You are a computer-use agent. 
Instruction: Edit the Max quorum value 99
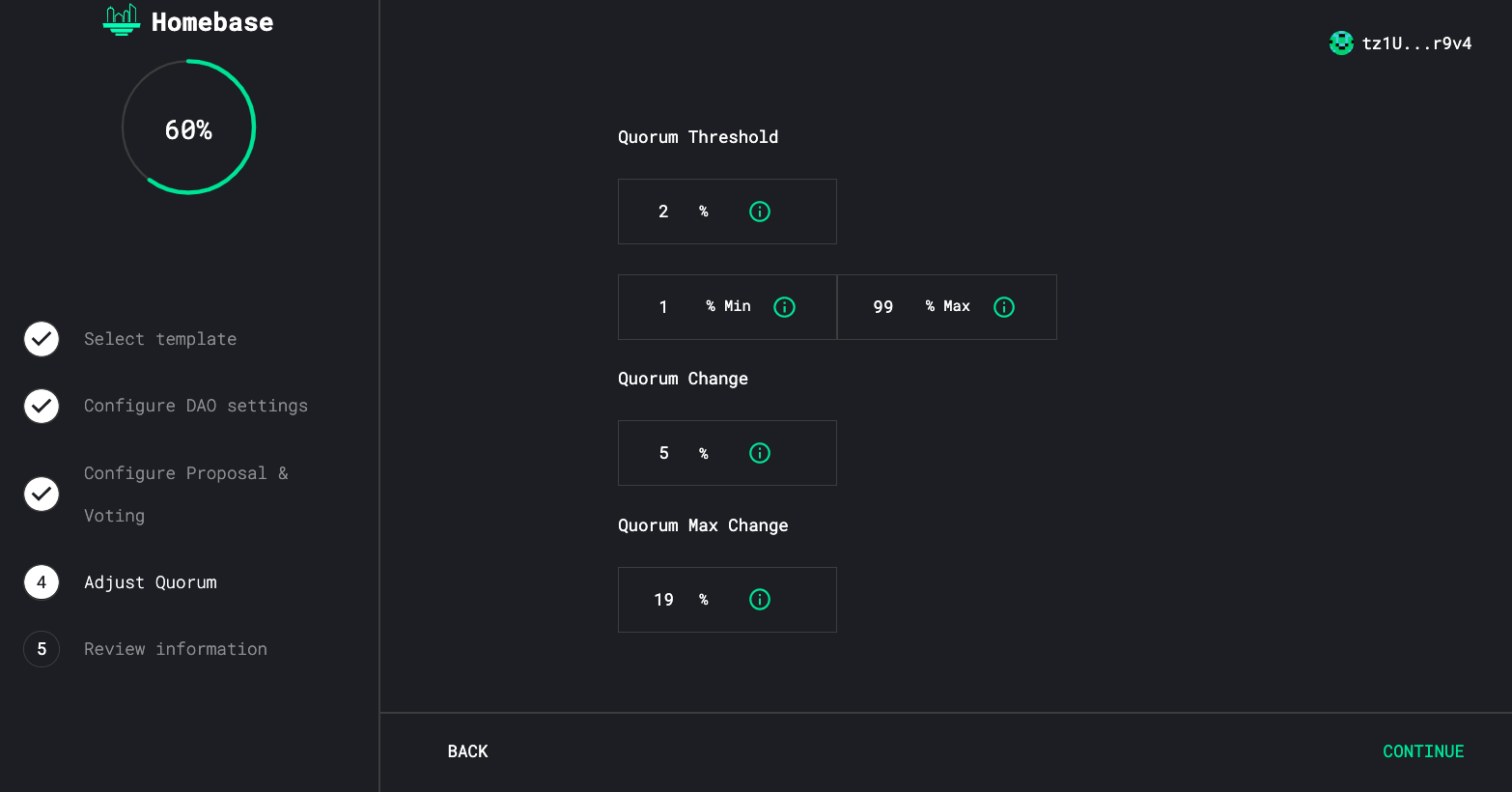click(x=882, y=307)
